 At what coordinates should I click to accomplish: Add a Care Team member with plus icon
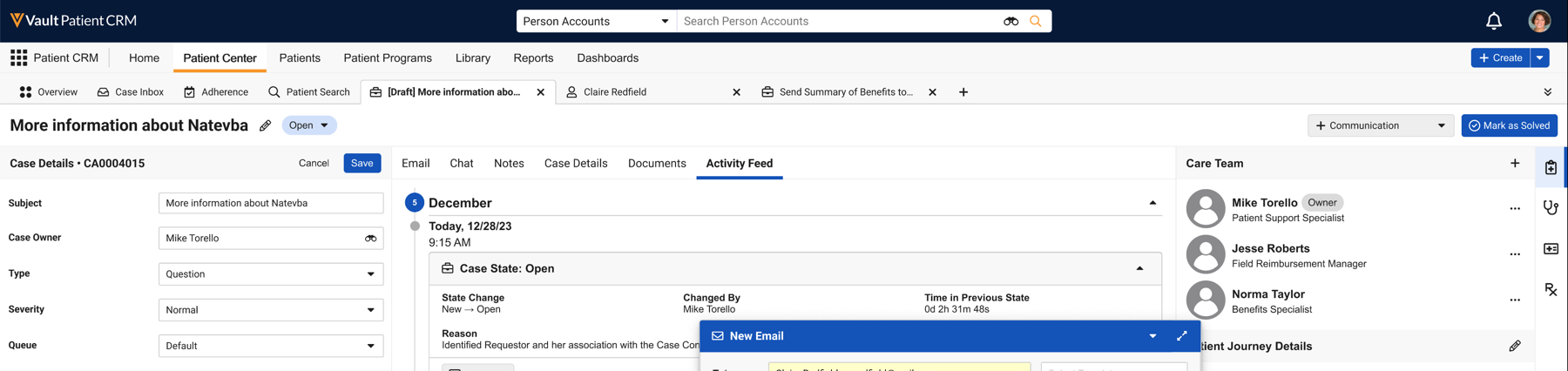[x=1515, y=163]
